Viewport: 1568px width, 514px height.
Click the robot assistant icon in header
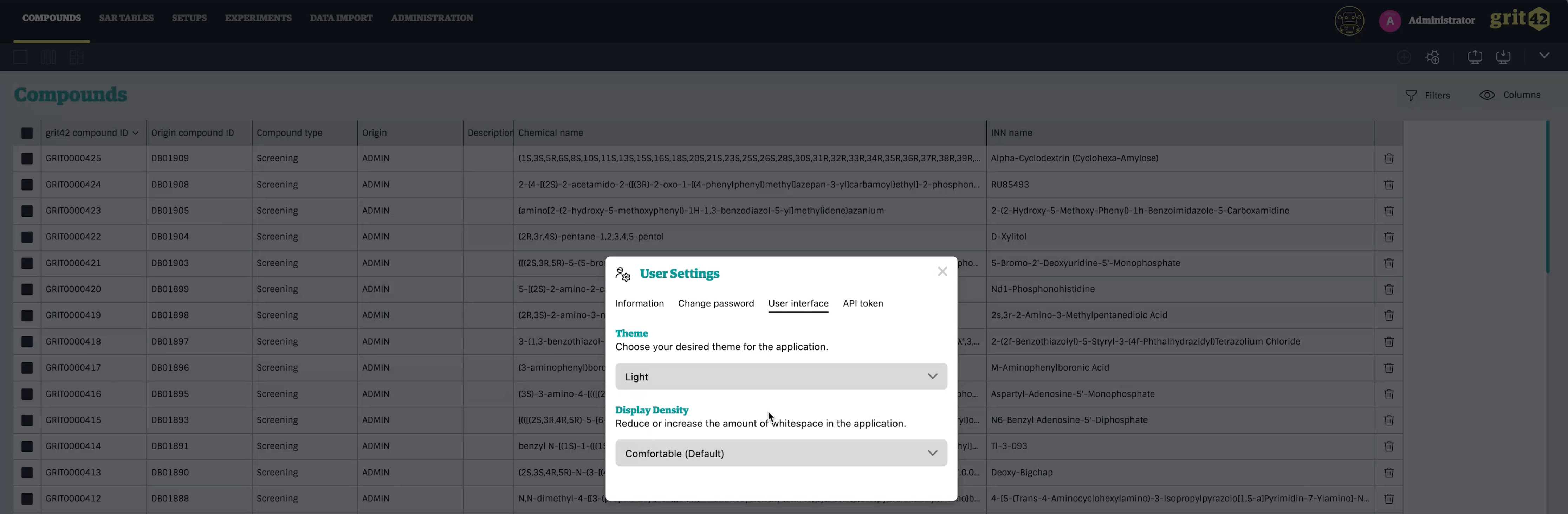tap(1349, 21)
